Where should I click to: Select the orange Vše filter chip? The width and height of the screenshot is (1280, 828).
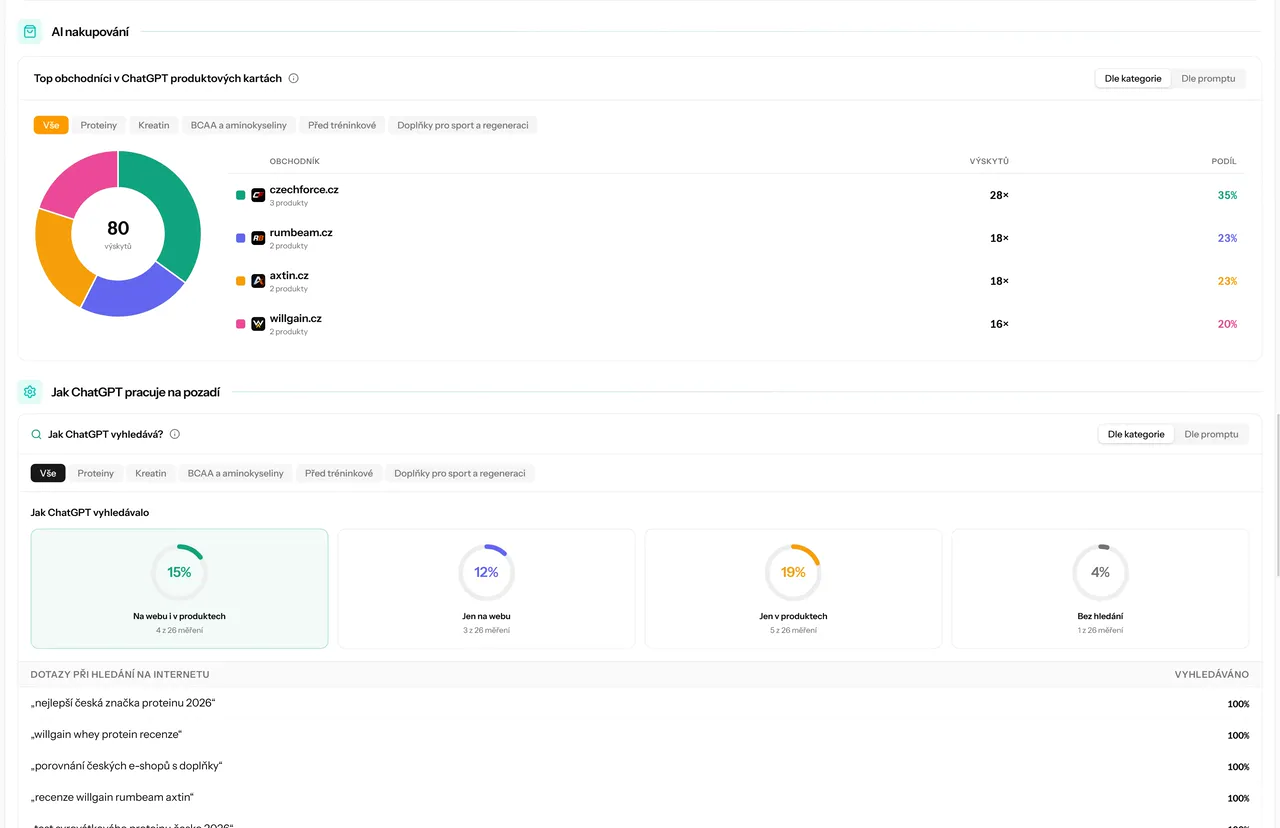coord(51,125)
